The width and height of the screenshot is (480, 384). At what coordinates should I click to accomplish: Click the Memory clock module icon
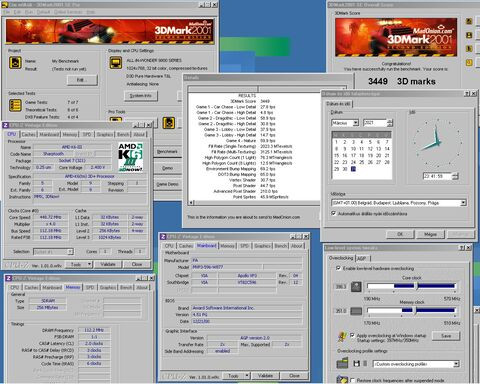point(356,311)
